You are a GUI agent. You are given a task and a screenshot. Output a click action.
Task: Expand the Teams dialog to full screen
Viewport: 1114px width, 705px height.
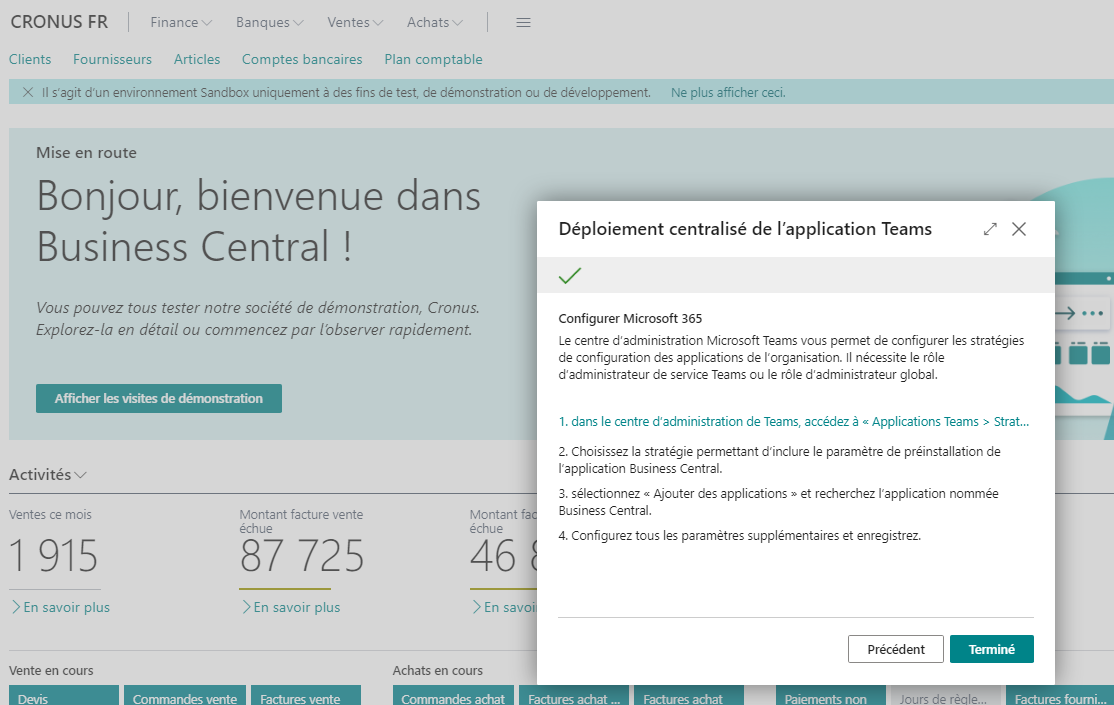click(x=989, y=228)
